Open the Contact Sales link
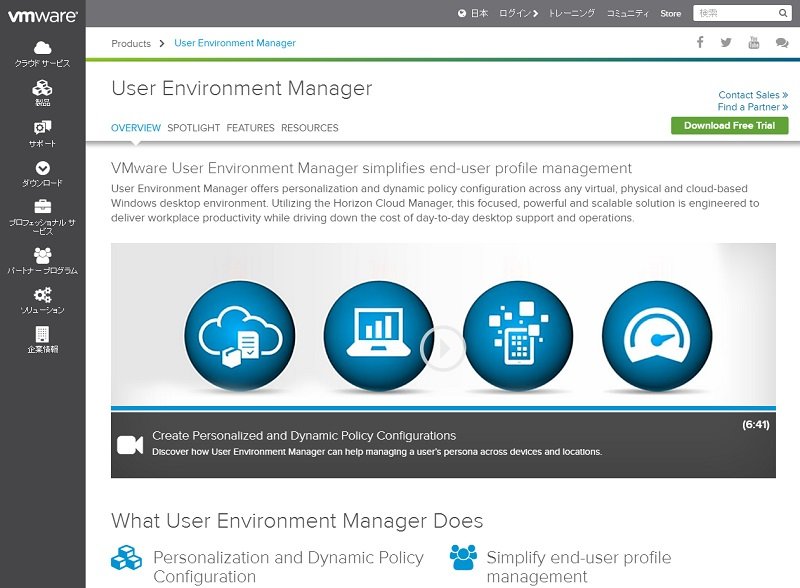Screen dimensions: 800x588 pos(753,95)
